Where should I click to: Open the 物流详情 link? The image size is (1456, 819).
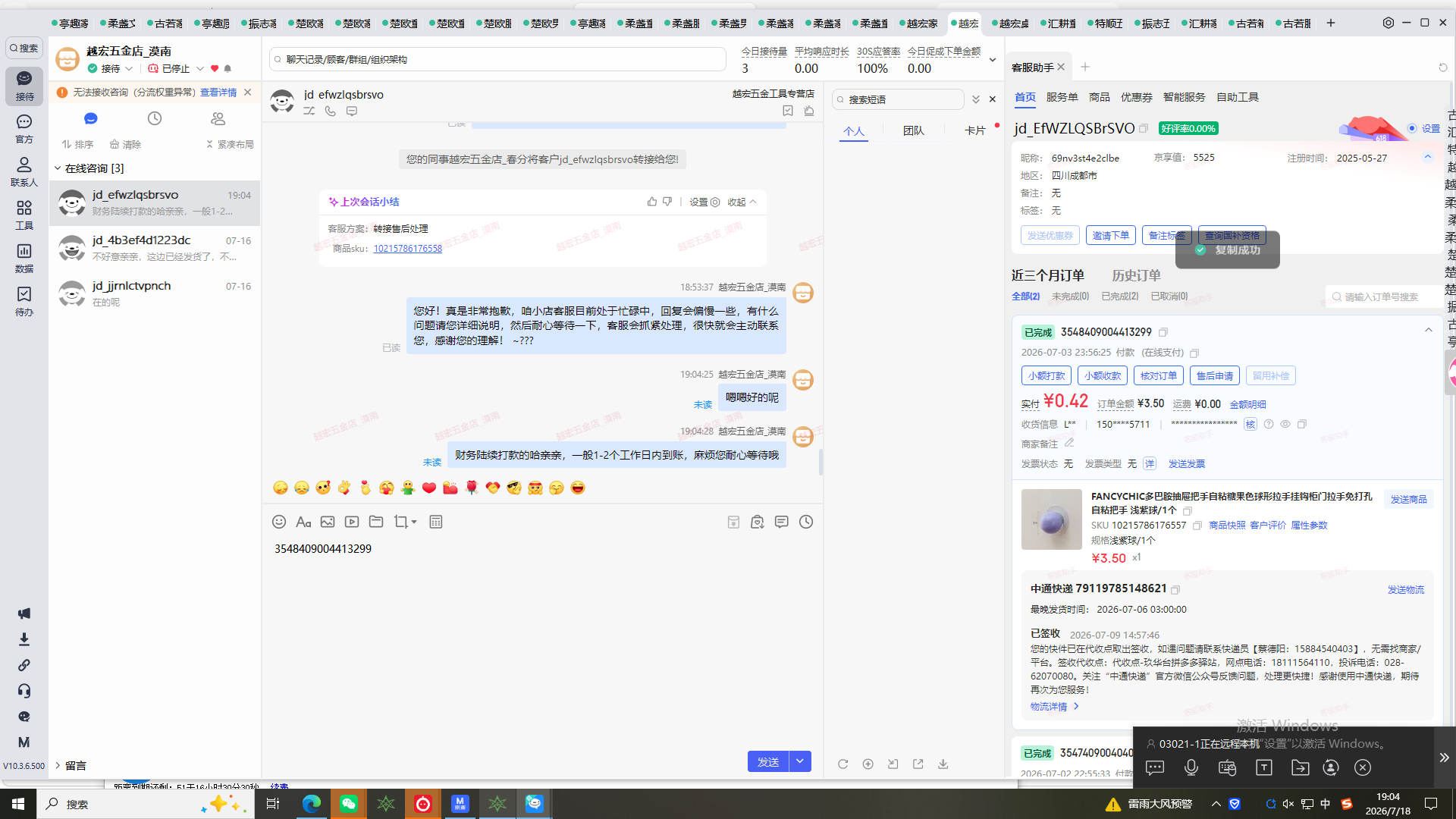click(1054, 706)
